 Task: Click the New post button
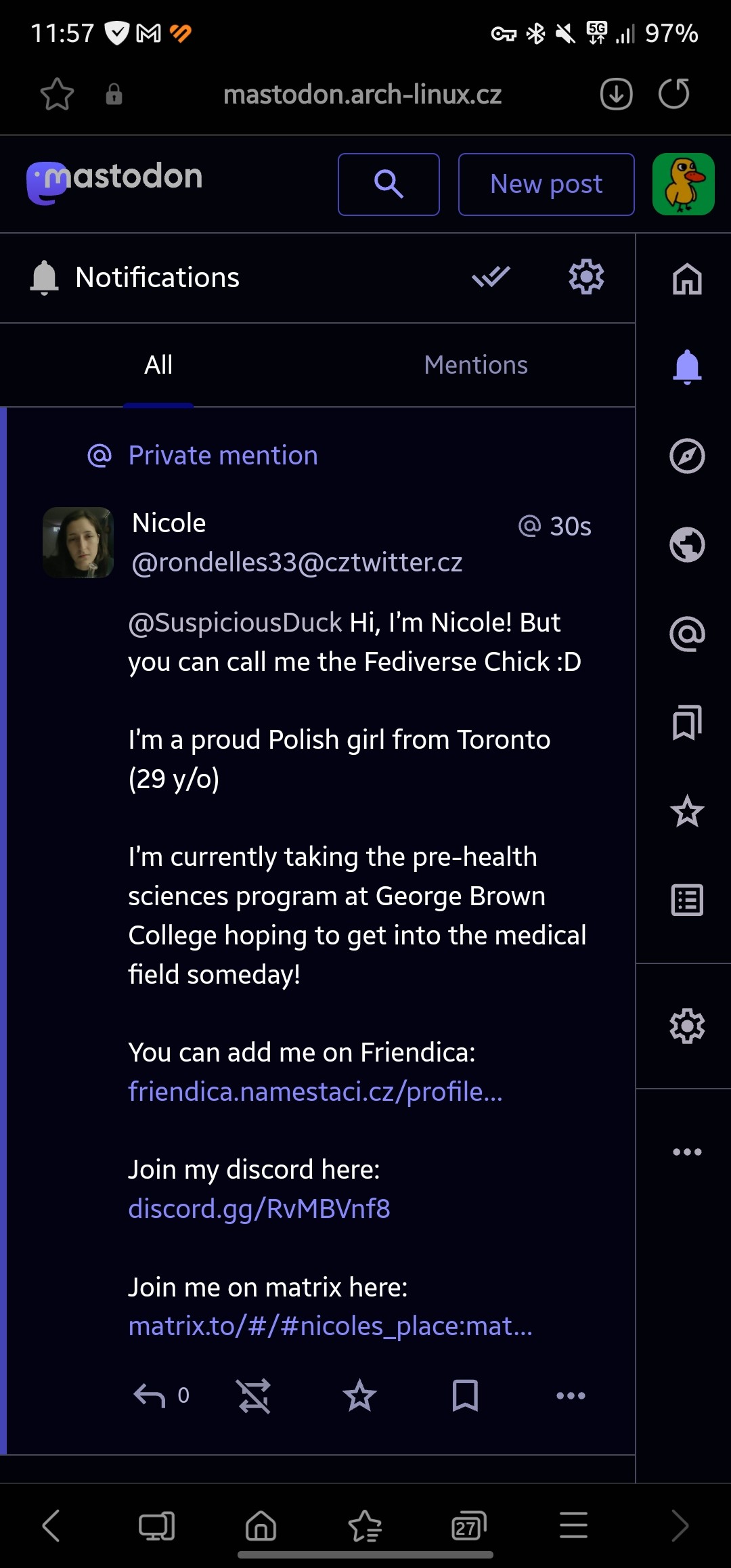546,184
